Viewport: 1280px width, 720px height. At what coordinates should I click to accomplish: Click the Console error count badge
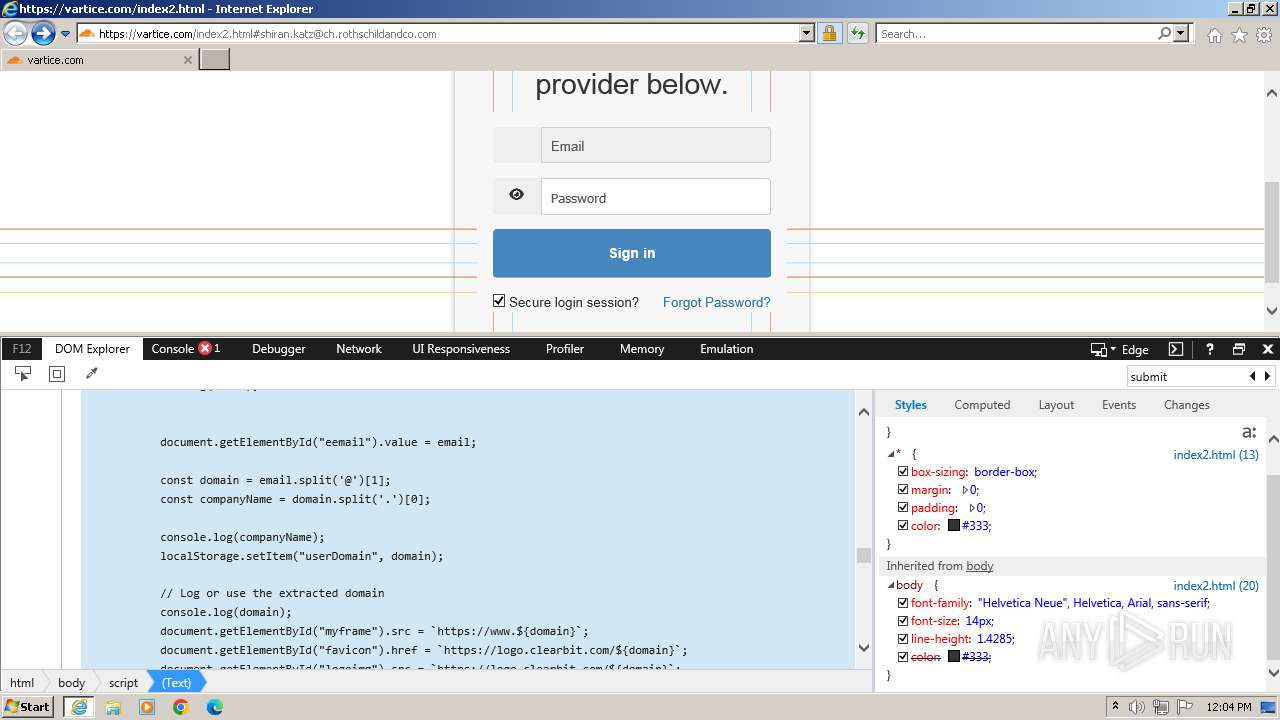[205, 348]
